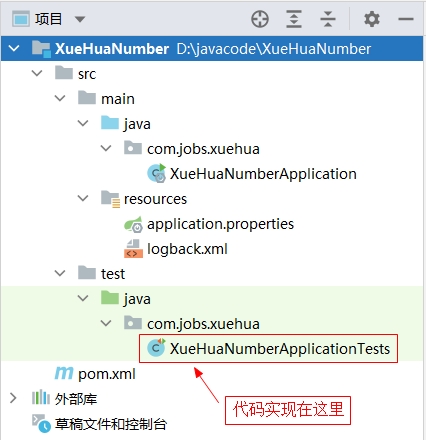The image size is (426, 440).
Task: Click the locate/select opened file crosshair icon
Action: pyautogui.click(x=260, y=19)
